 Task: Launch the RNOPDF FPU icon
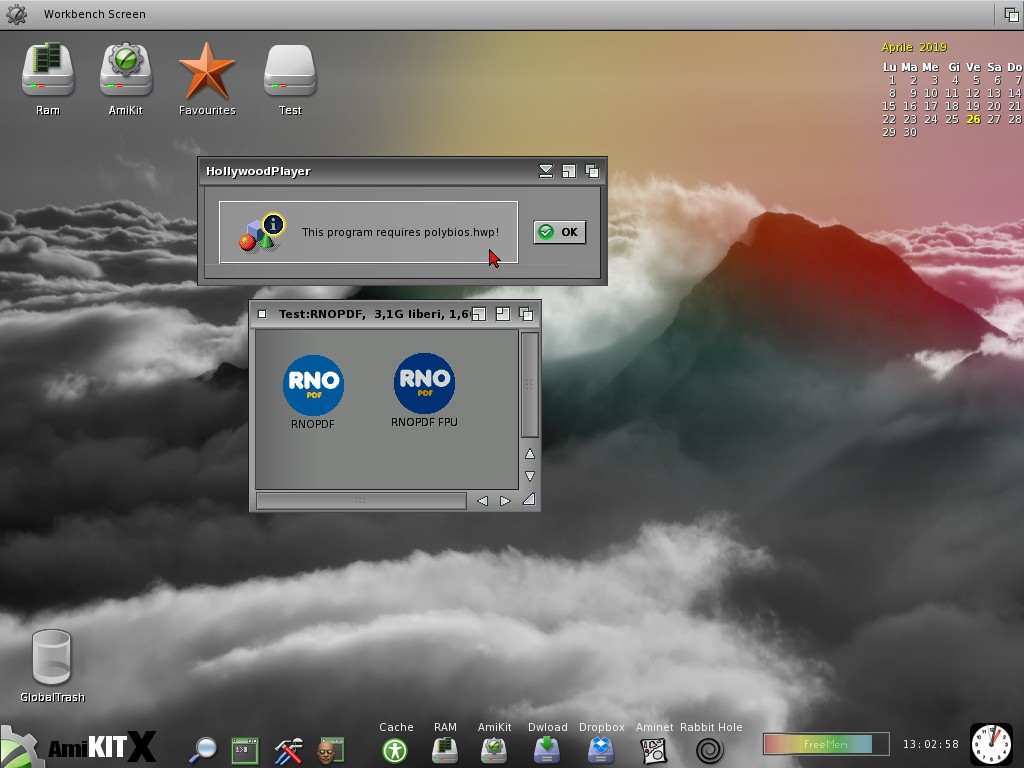(x=424, y=383)
